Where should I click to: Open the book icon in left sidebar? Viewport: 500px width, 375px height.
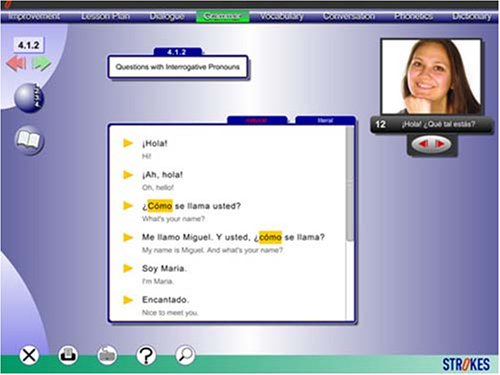tap(29, 140)
